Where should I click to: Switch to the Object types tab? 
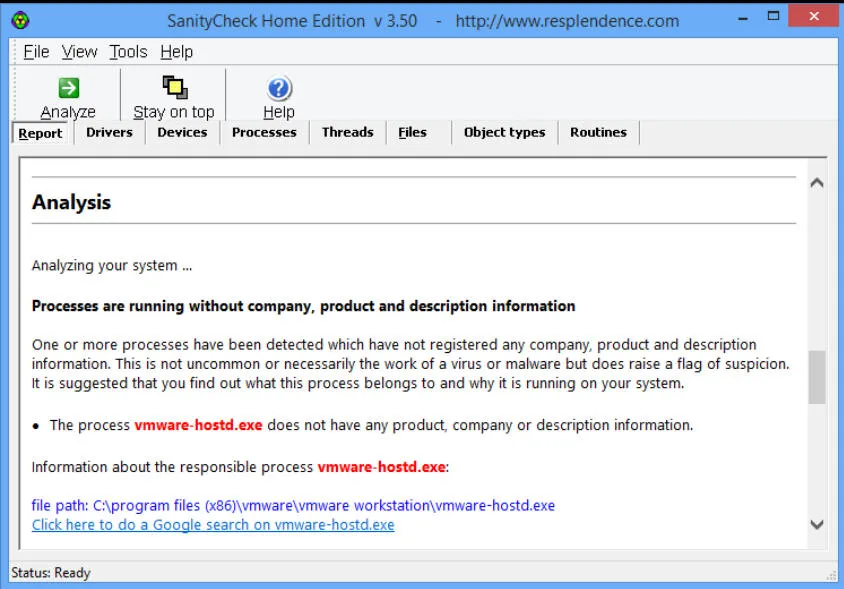(x=504, y=132)
